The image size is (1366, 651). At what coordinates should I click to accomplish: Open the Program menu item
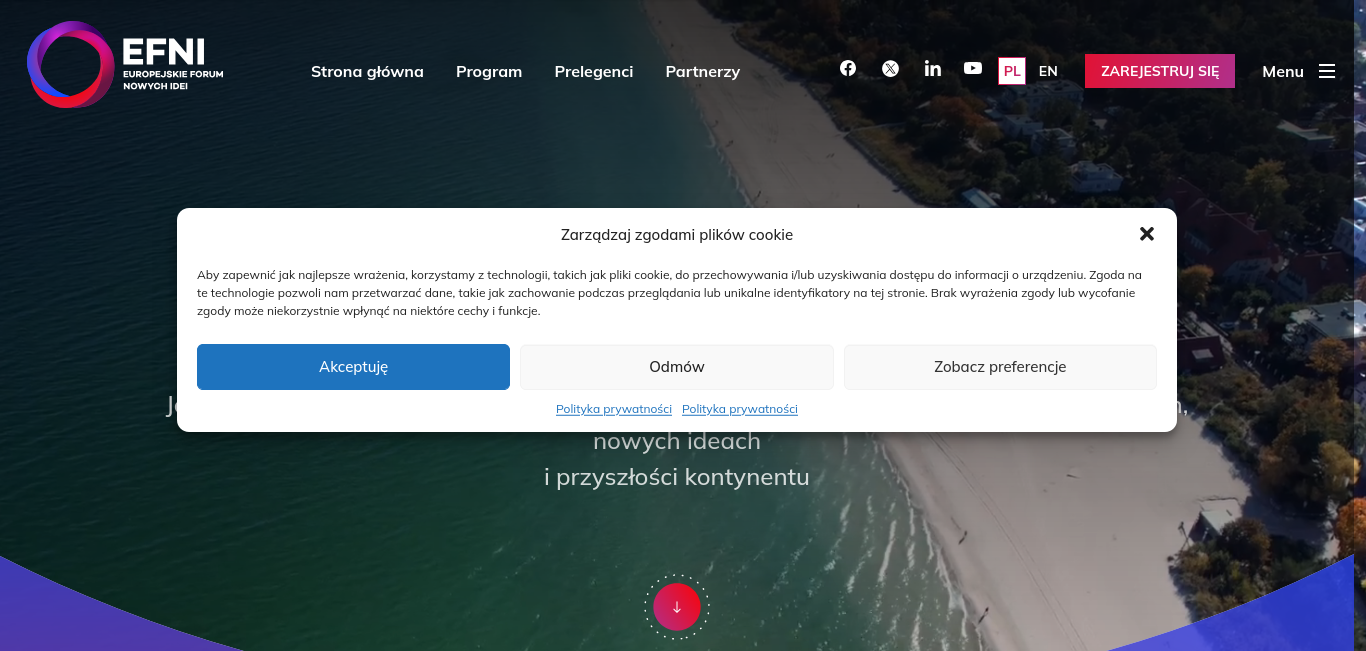tap(489, 71)
